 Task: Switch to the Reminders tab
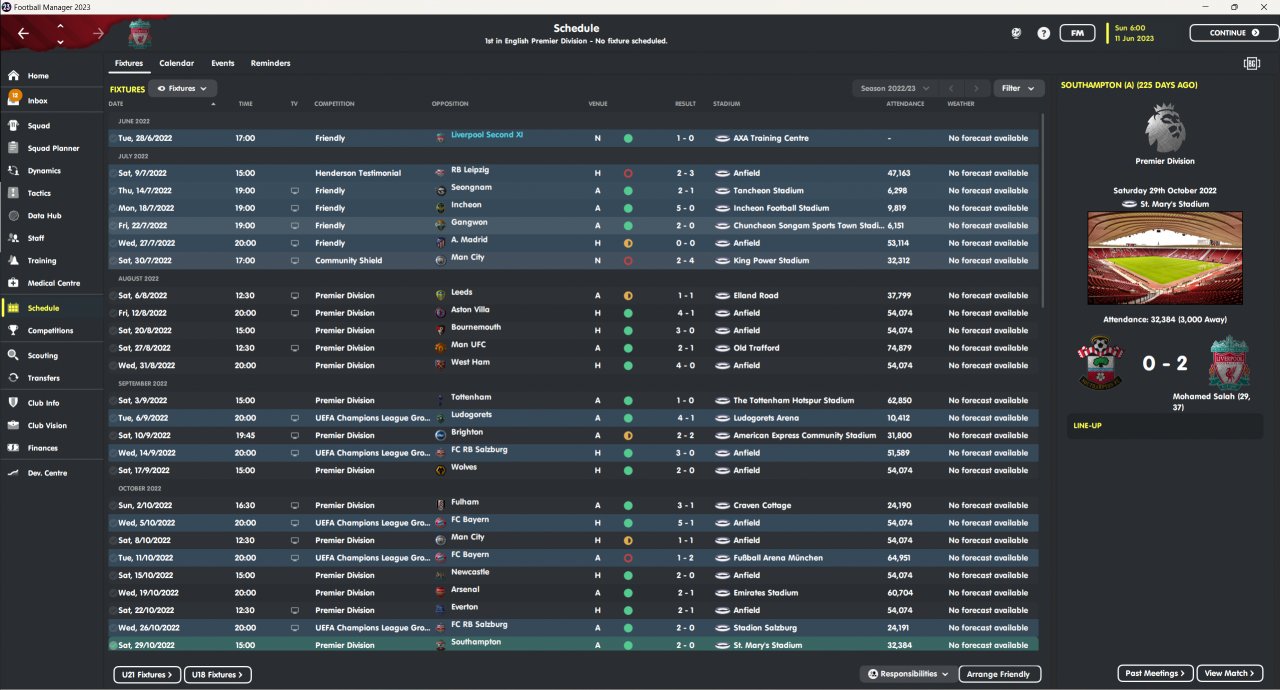coord(271,63)
